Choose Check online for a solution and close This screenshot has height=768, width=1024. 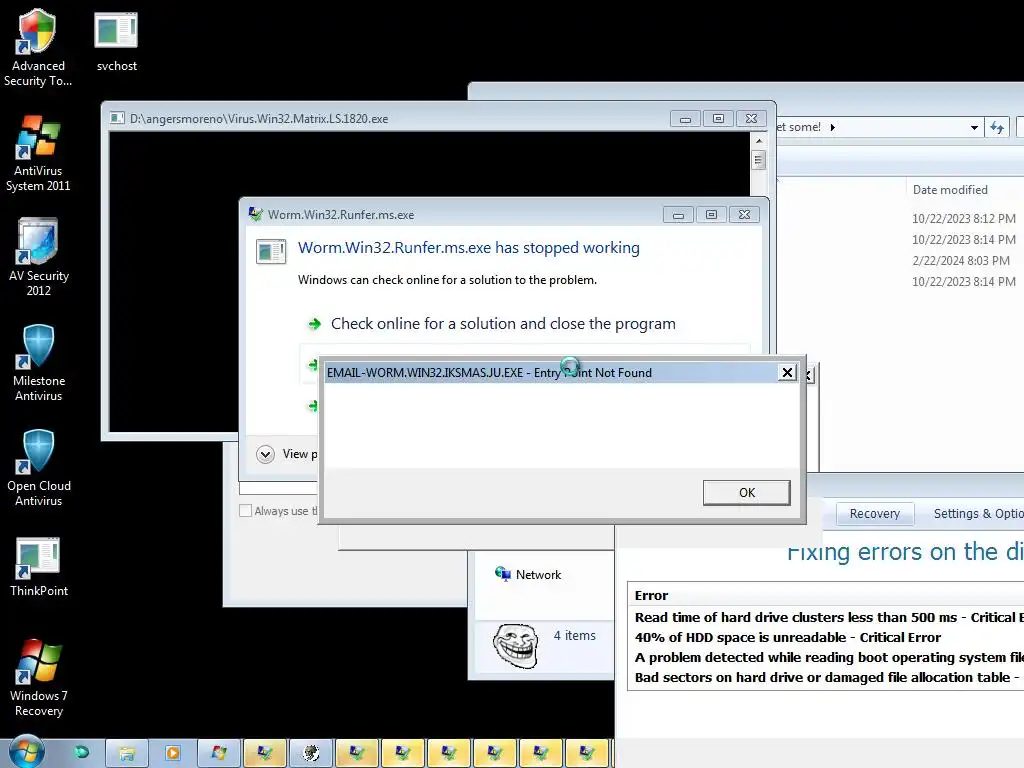(503, 324)
